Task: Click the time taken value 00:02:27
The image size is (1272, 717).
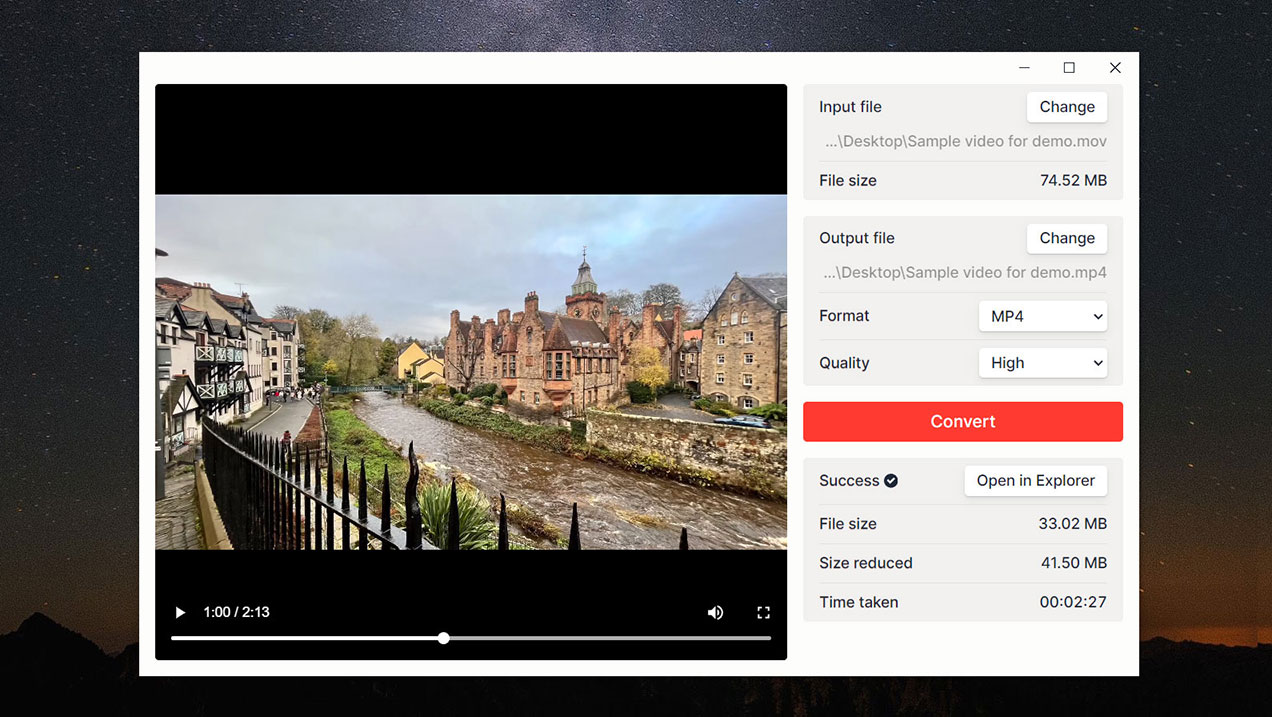Action: click(1073, 602)
